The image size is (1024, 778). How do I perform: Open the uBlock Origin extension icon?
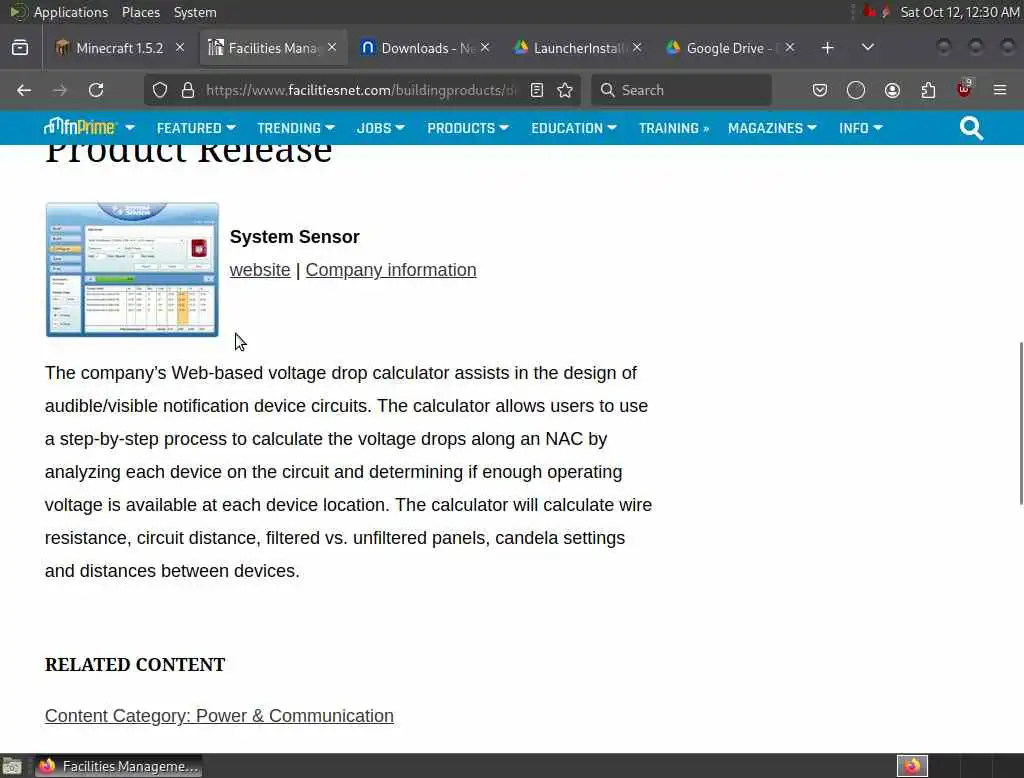[964, 89]
